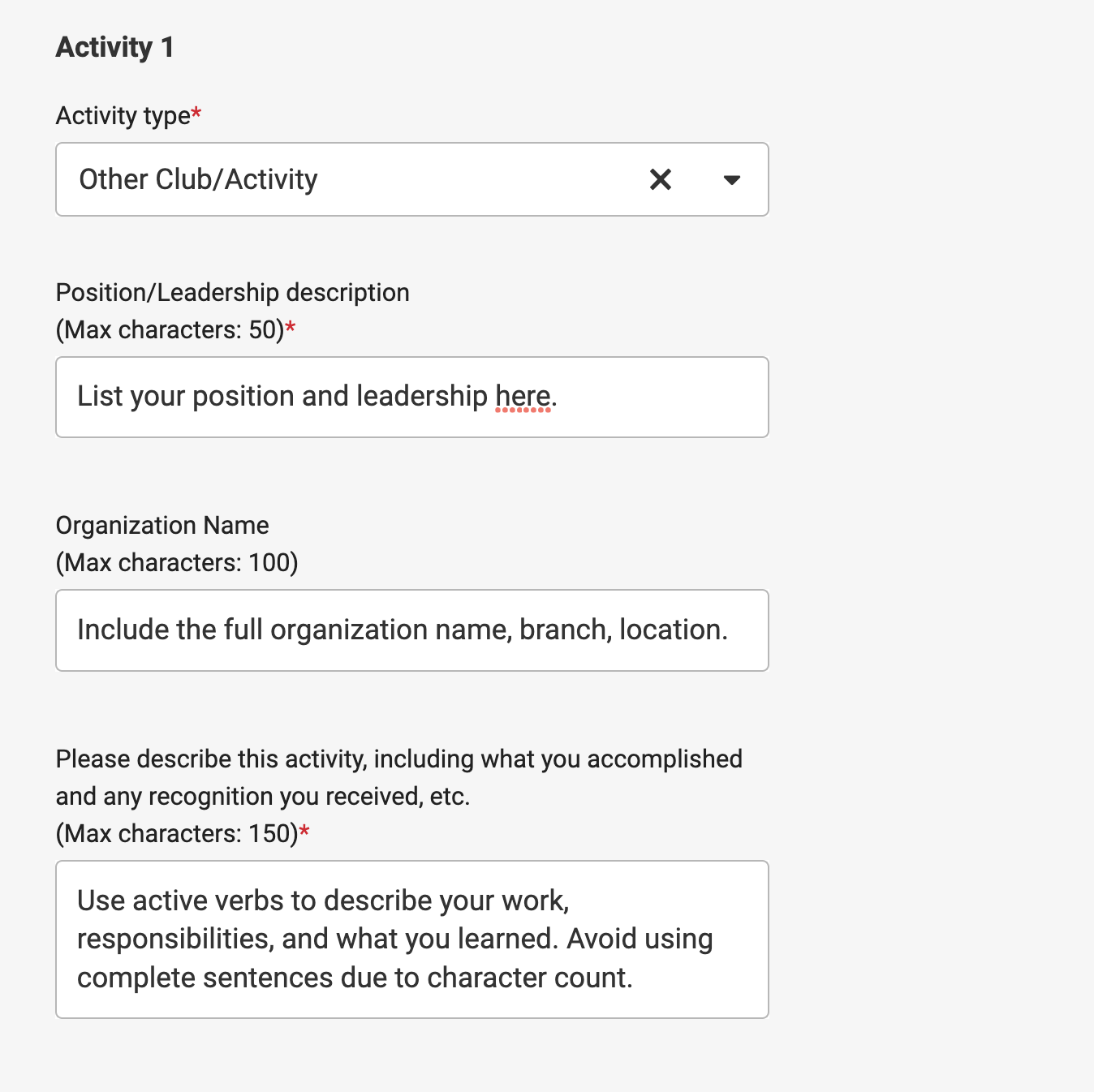Click the '(Max characters: 100)' hint
Image resolution: width=1094 pixels, height=1092 pixels.
177,562
